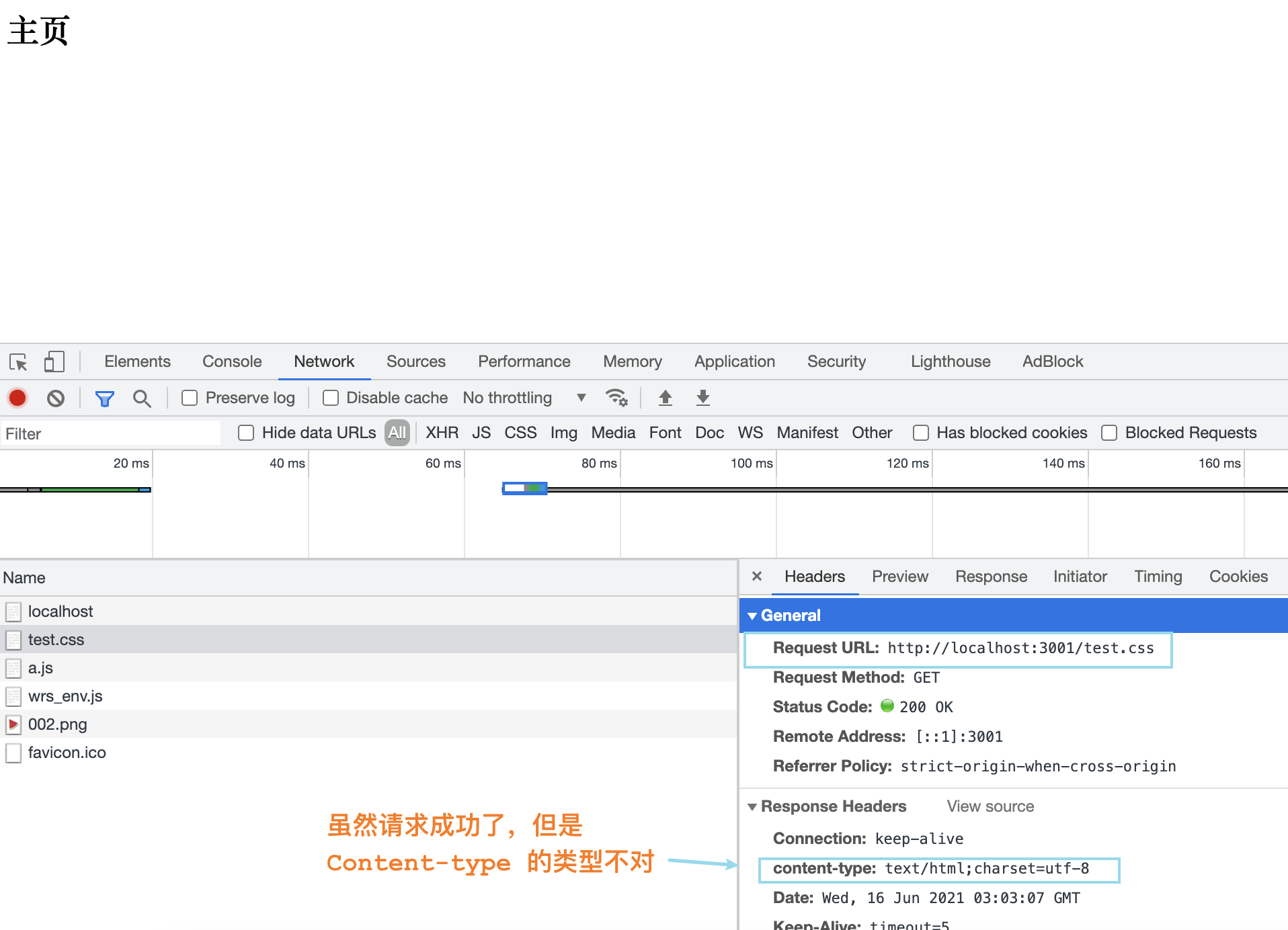Viewport: 1288px width, 930px height.
Task: Check Hide data URLs
Action: coord(246,433)
